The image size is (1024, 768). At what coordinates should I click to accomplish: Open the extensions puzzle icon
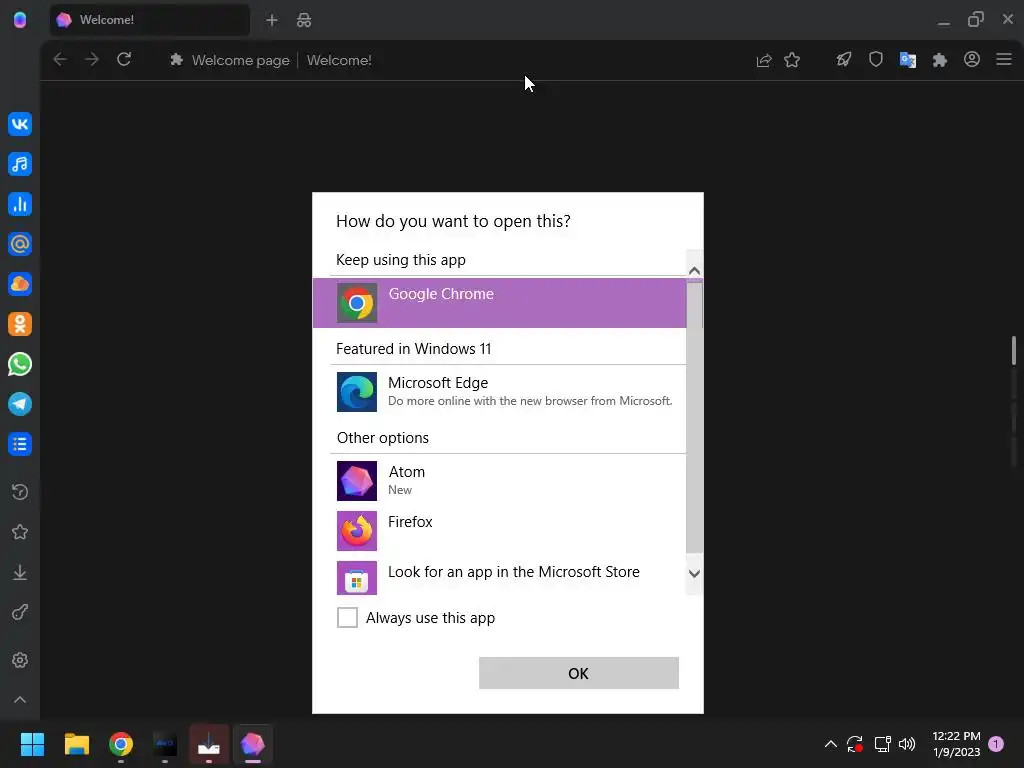[940, 60]
